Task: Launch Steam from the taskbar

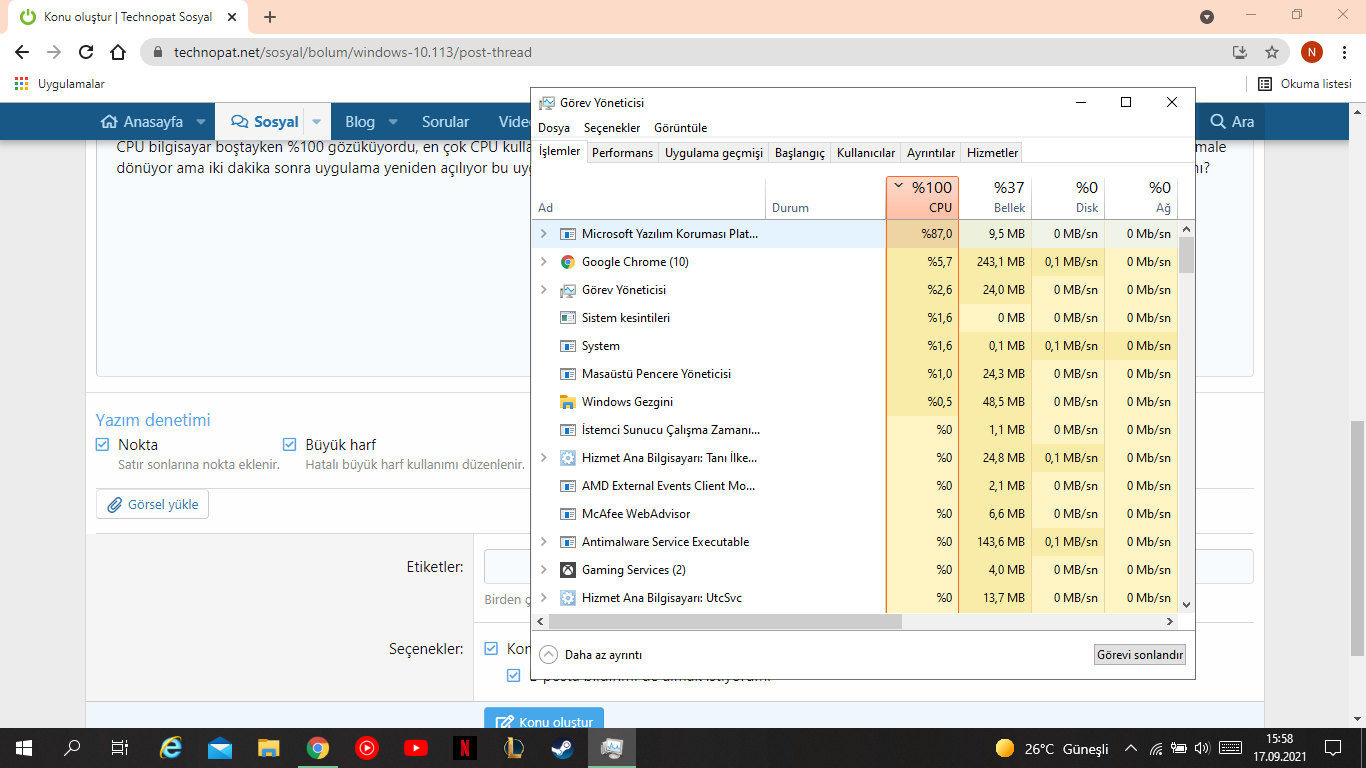Action: tap(562, 747)
